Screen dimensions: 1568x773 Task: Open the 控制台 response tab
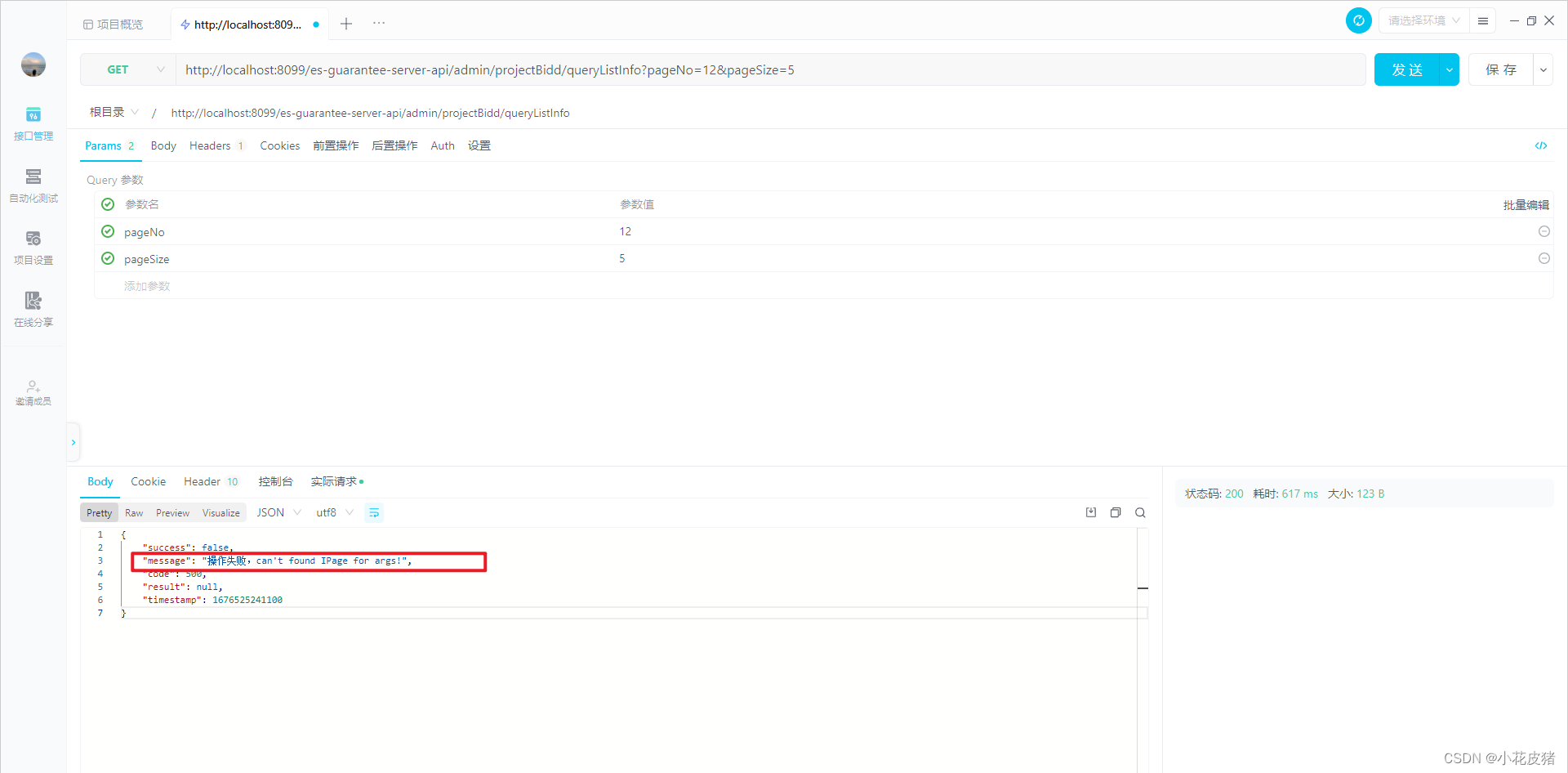pyautogui.click(x=275, y=481)
